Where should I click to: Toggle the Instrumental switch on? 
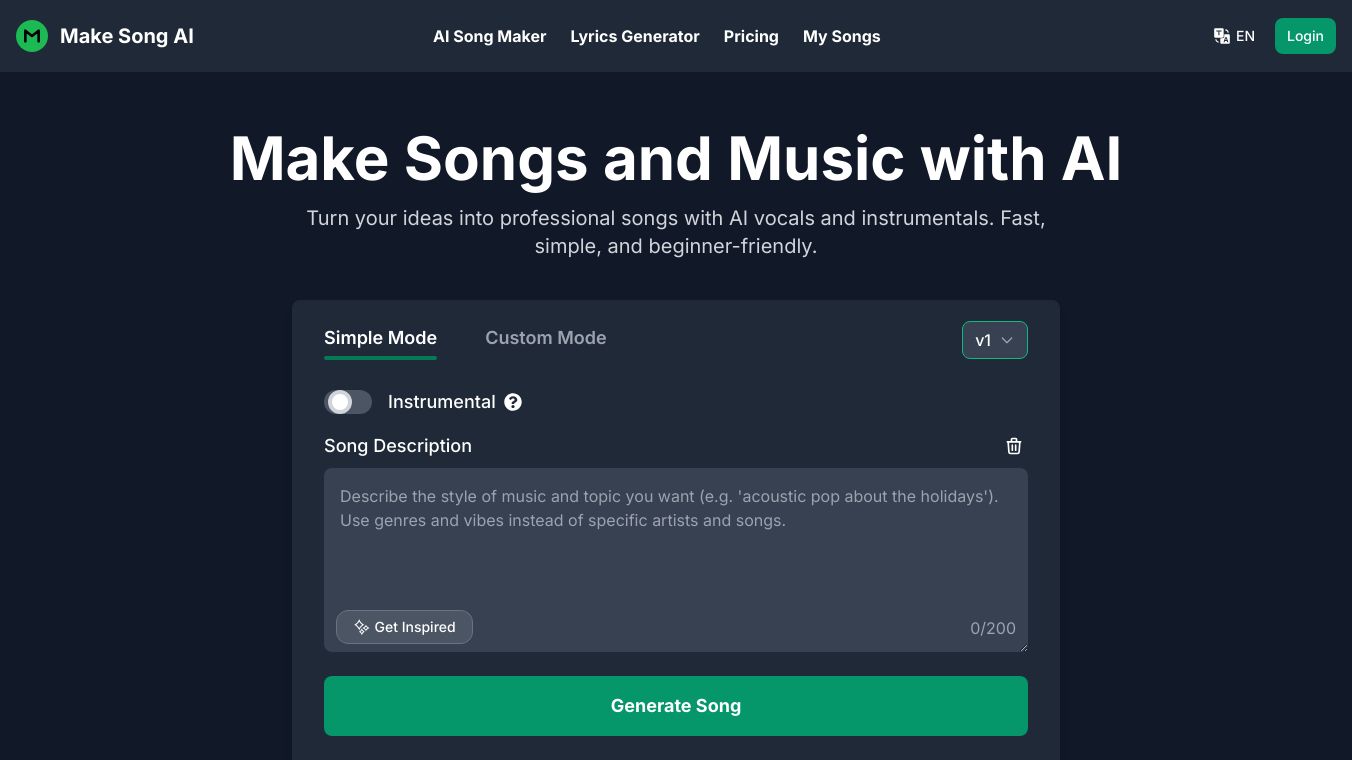tap(348, 402)
